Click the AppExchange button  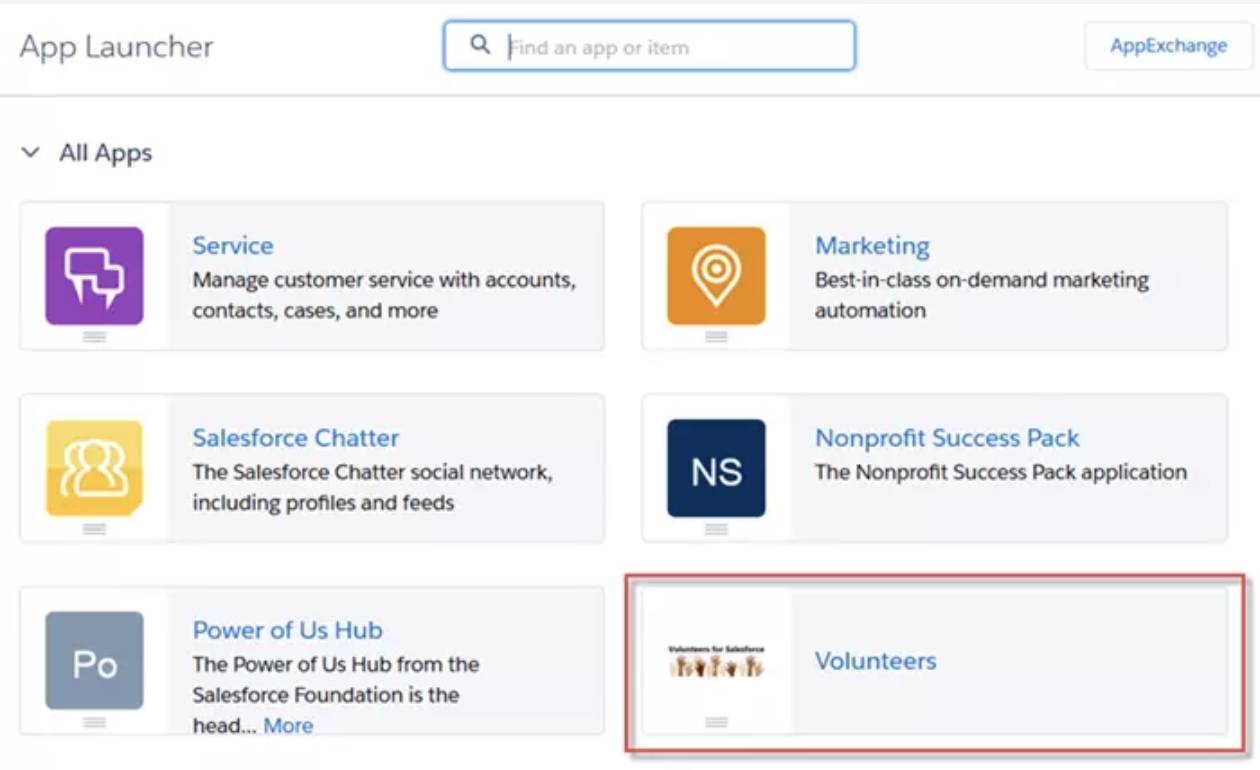click(1168, 46)
